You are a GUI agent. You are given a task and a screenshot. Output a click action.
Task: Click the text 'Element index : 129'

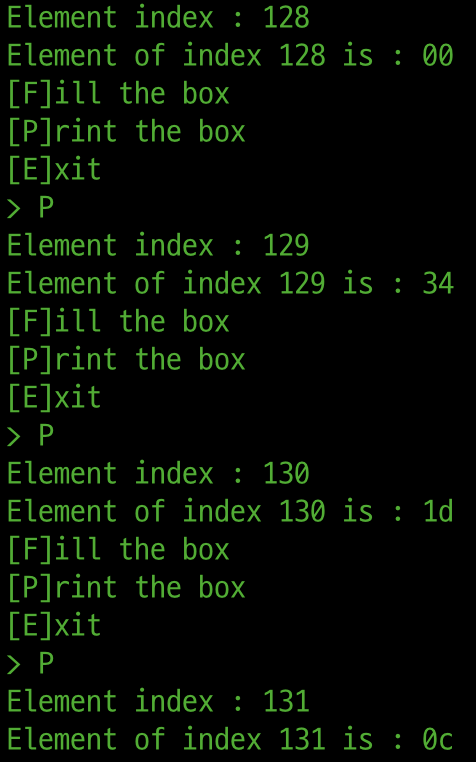(158, 245)
